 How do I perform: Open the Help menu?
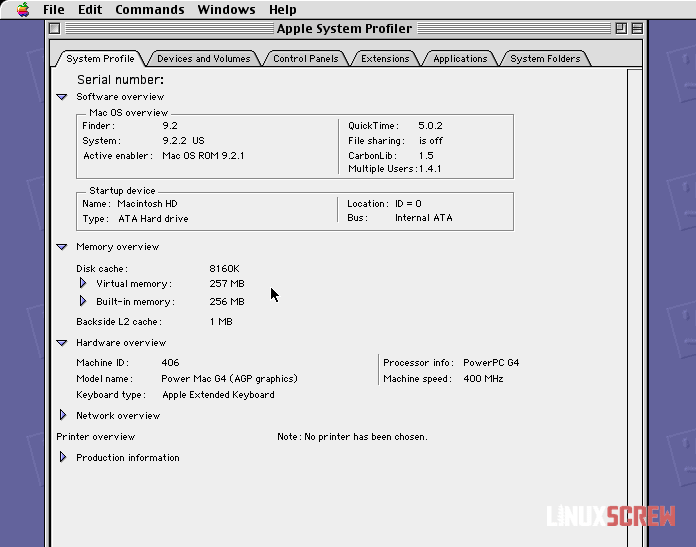[x=282, y=9]
